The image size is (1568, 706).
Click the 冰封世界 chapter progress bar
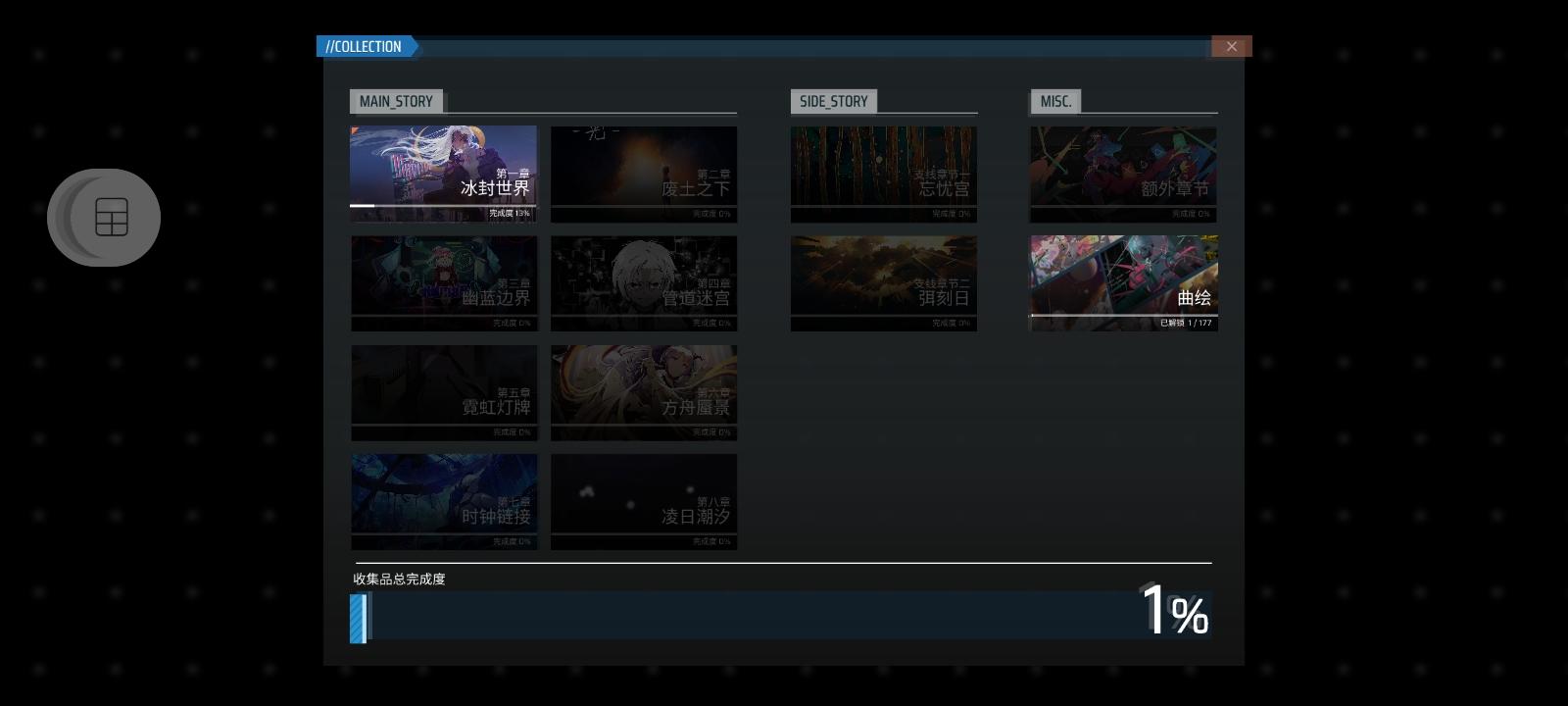pos(443,205)
